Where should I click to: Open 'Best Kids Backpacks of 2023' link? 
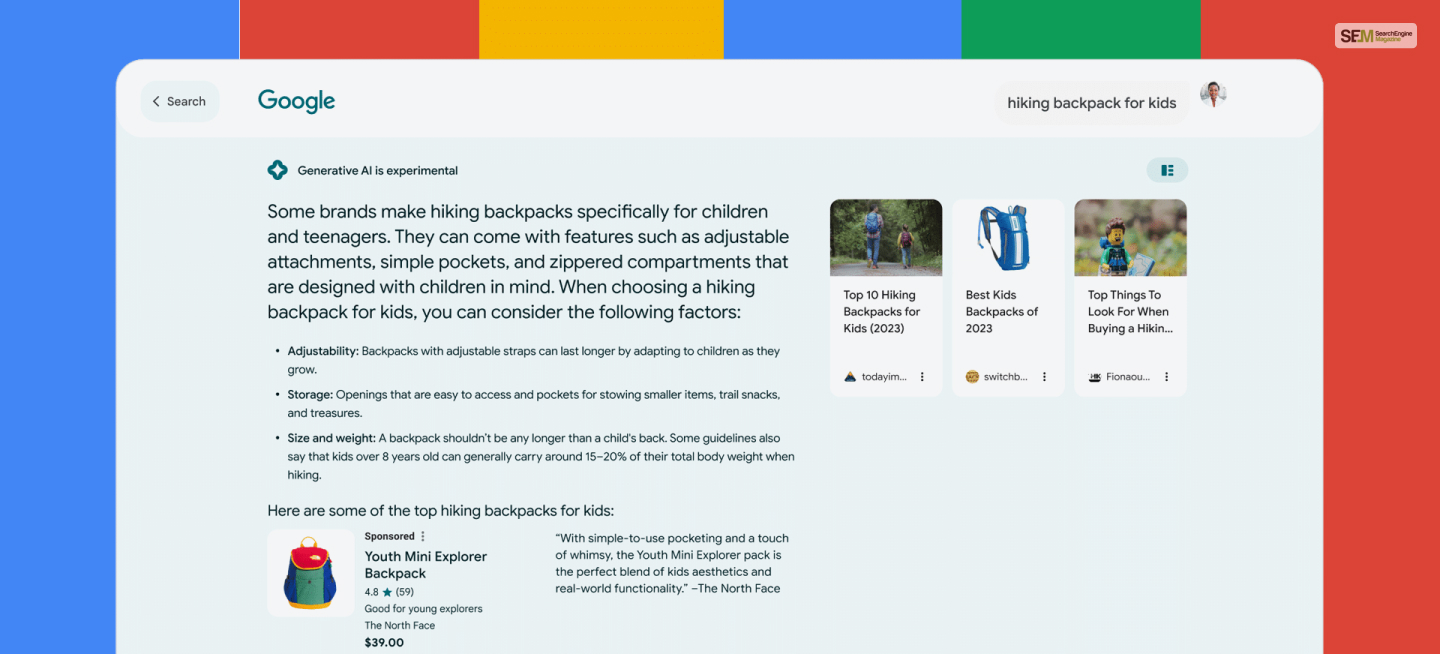coord(1002,311)
